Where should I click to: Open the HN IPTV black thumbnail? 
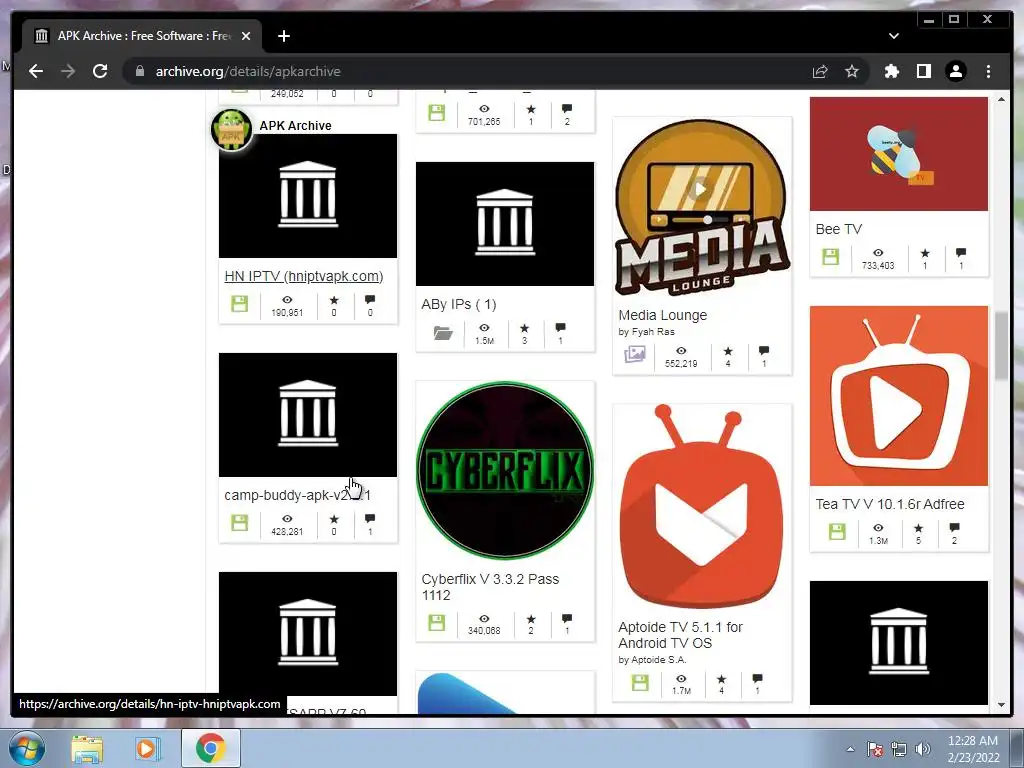(x=308, y=196)
